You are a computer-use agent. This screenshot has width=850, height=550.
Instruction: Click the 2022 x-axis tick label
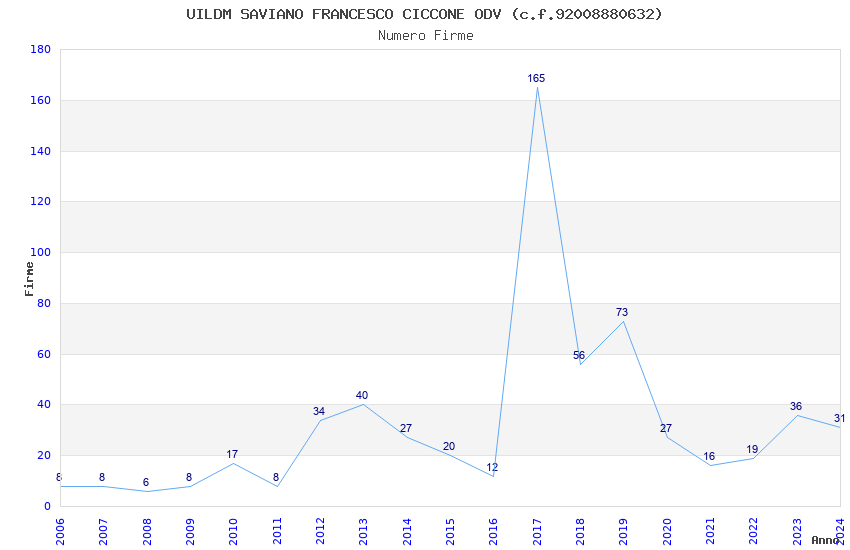[754, 532]
